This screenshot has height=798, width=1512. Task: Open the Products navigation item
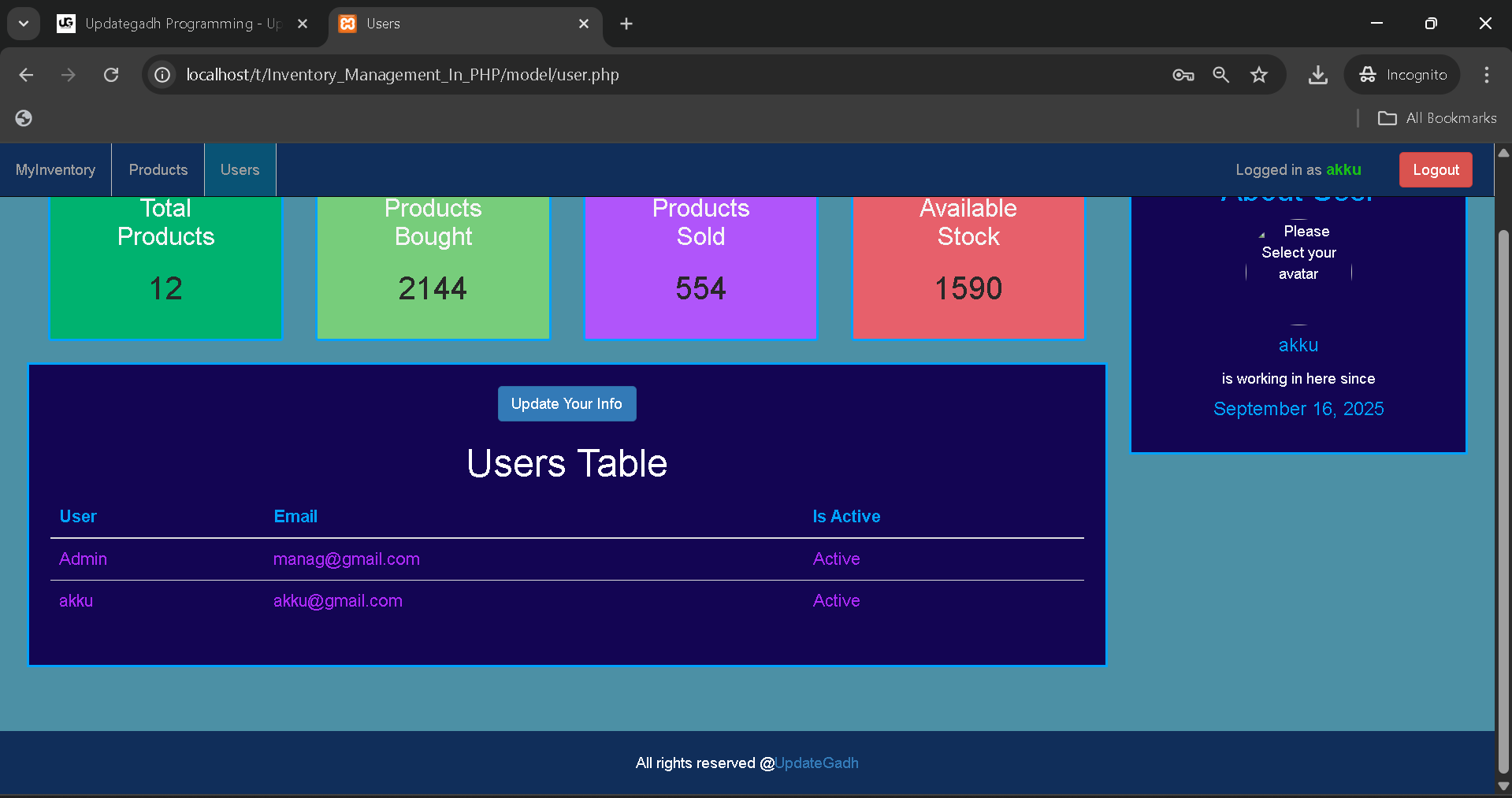coord(158,170)
